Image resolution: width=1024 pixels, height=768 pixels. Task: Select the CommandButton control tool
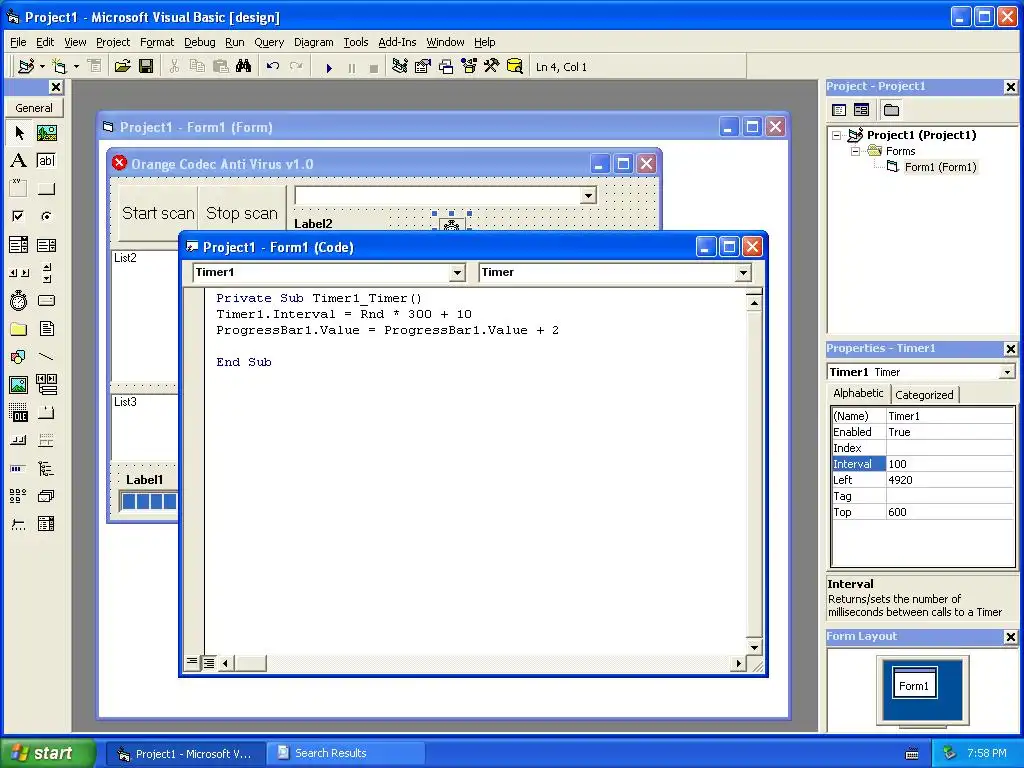click(x=46, y=189)
